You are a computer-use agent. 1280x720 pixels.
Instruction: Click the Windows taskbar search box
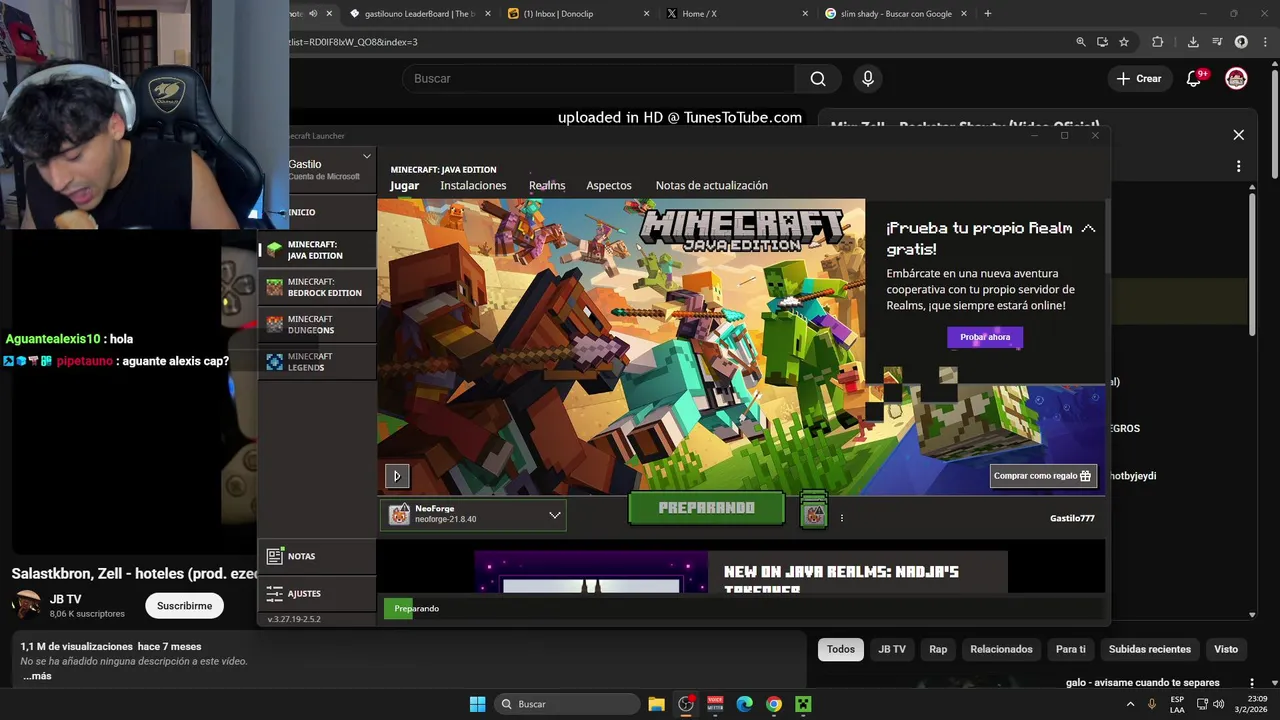pyautogui.click(x=567, y=704)
